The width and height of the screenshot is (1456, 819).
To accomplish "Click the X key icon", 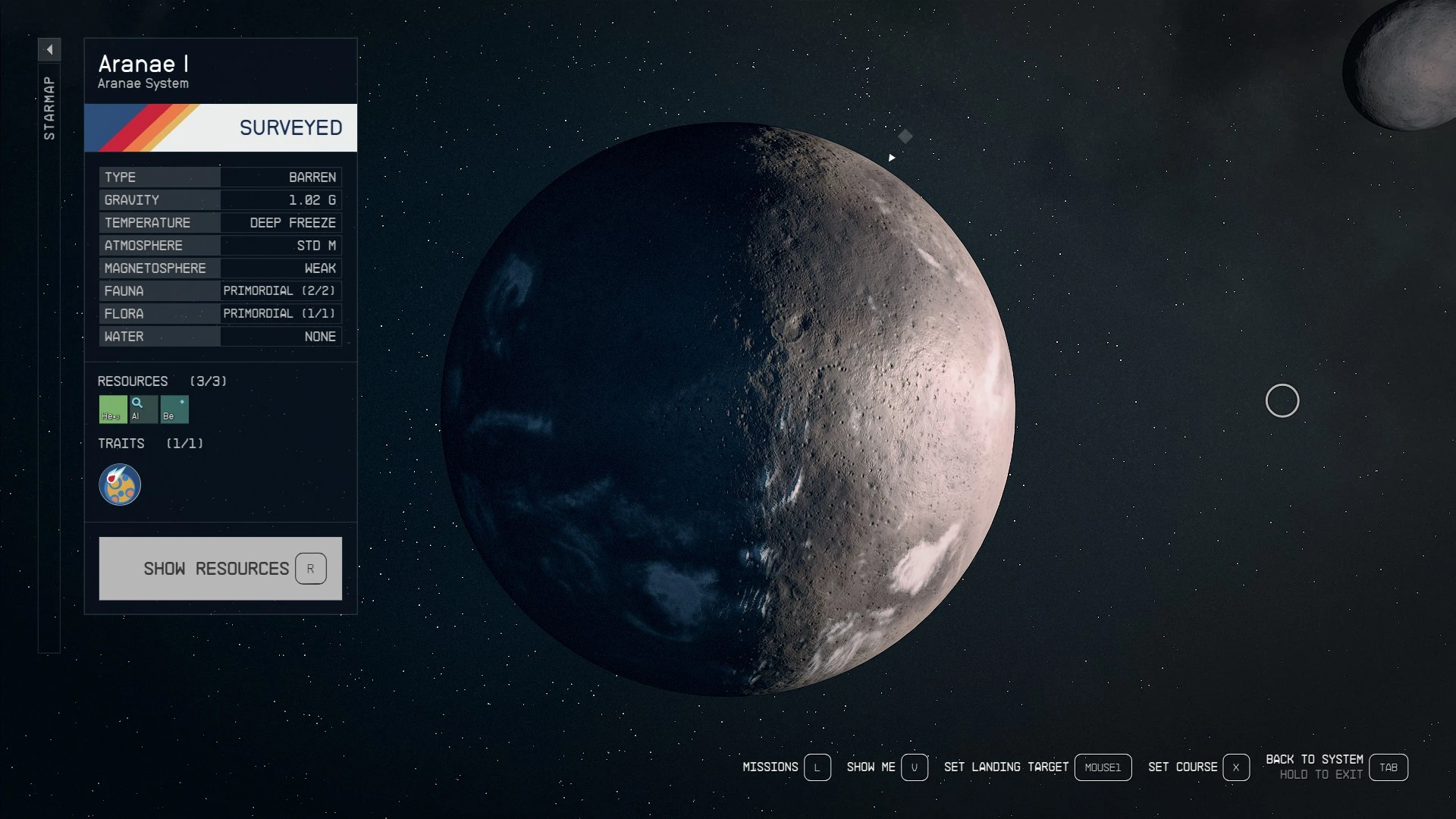I will 1235,767.
